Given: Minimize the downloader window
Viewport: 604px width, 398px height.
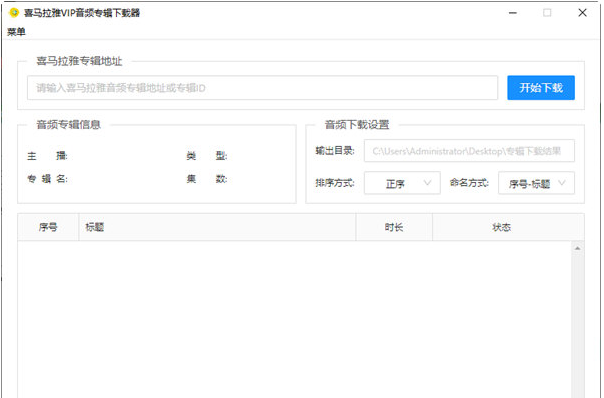Looking at the screenshot, I should click(x=513, y=13).
